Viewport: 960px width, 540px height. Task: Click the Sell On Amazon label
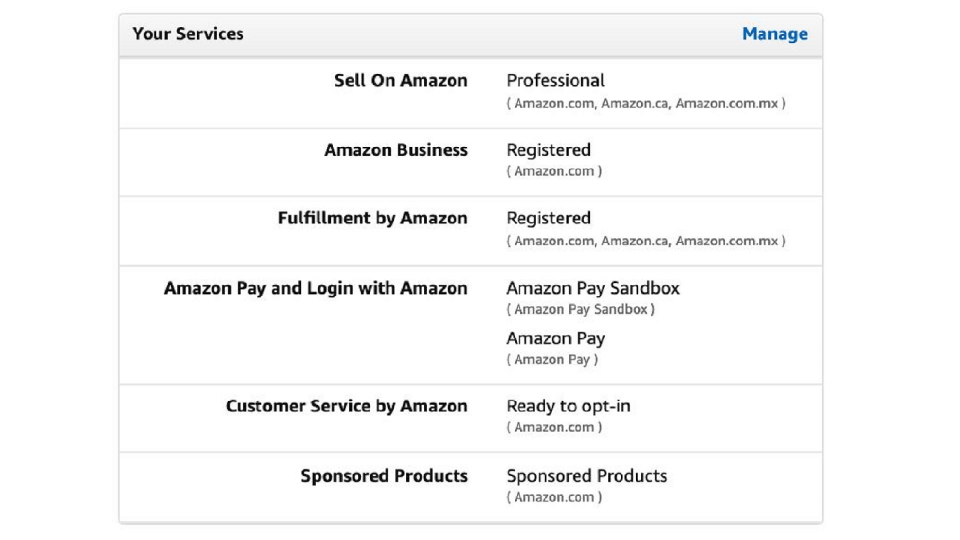pos(400,81)
